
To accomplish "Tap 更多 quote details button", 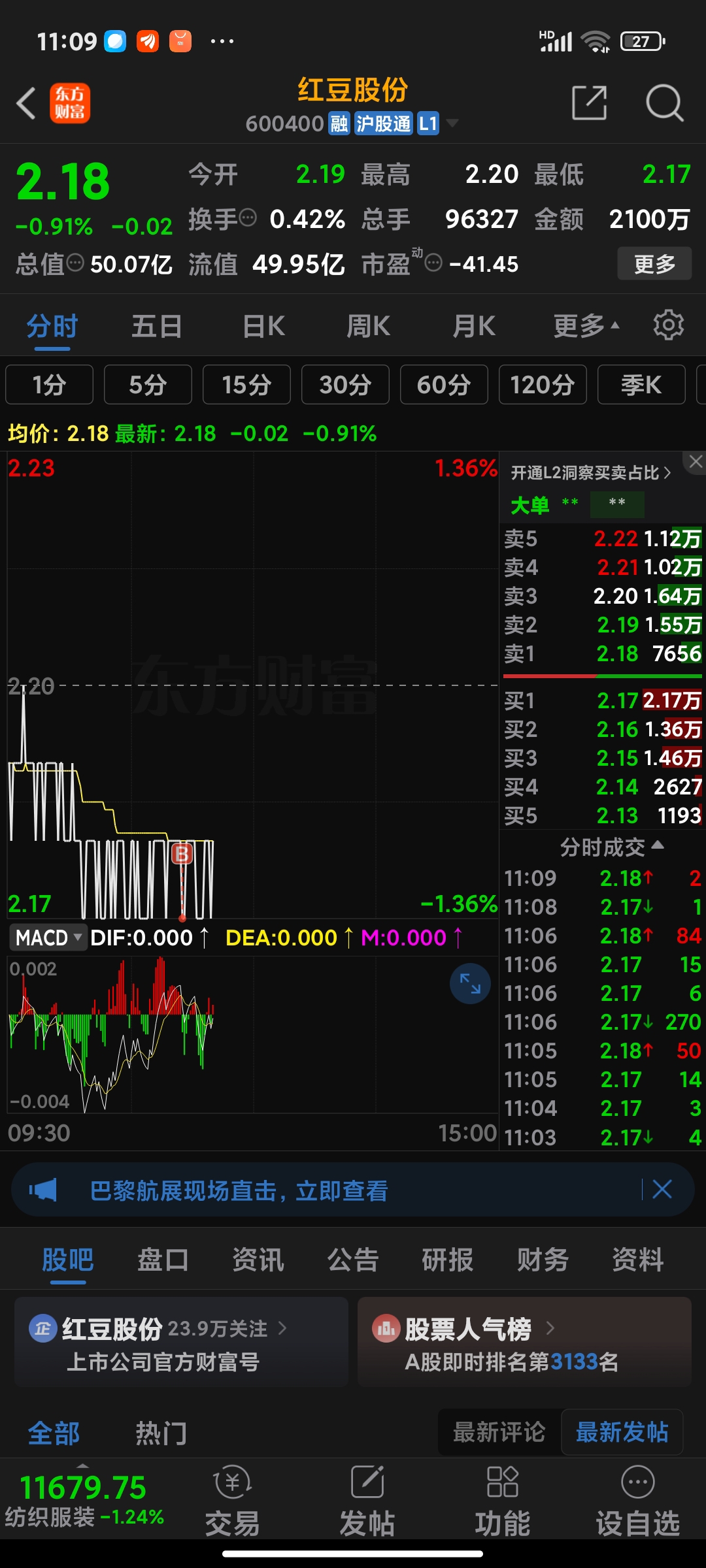I will coord(654,263).
